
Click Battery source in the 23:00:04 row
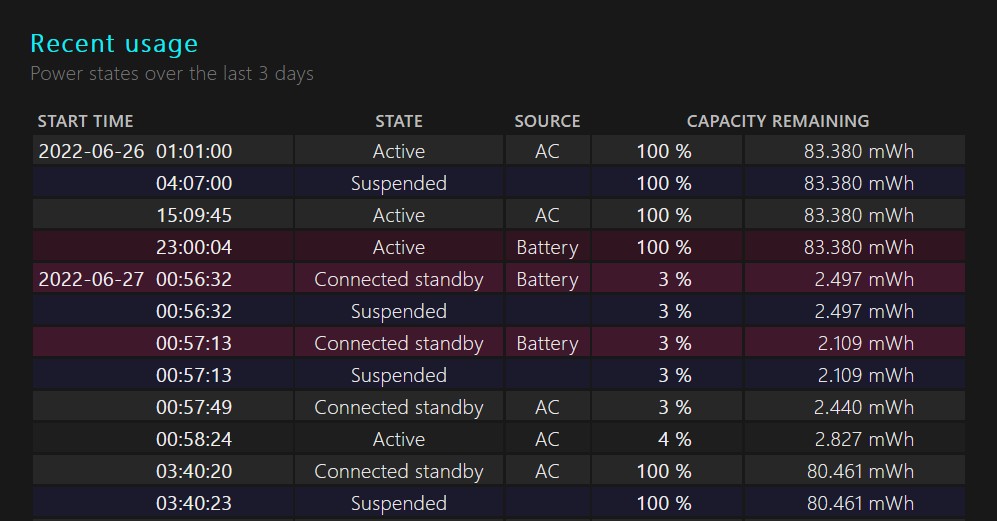tap(547, 247)
